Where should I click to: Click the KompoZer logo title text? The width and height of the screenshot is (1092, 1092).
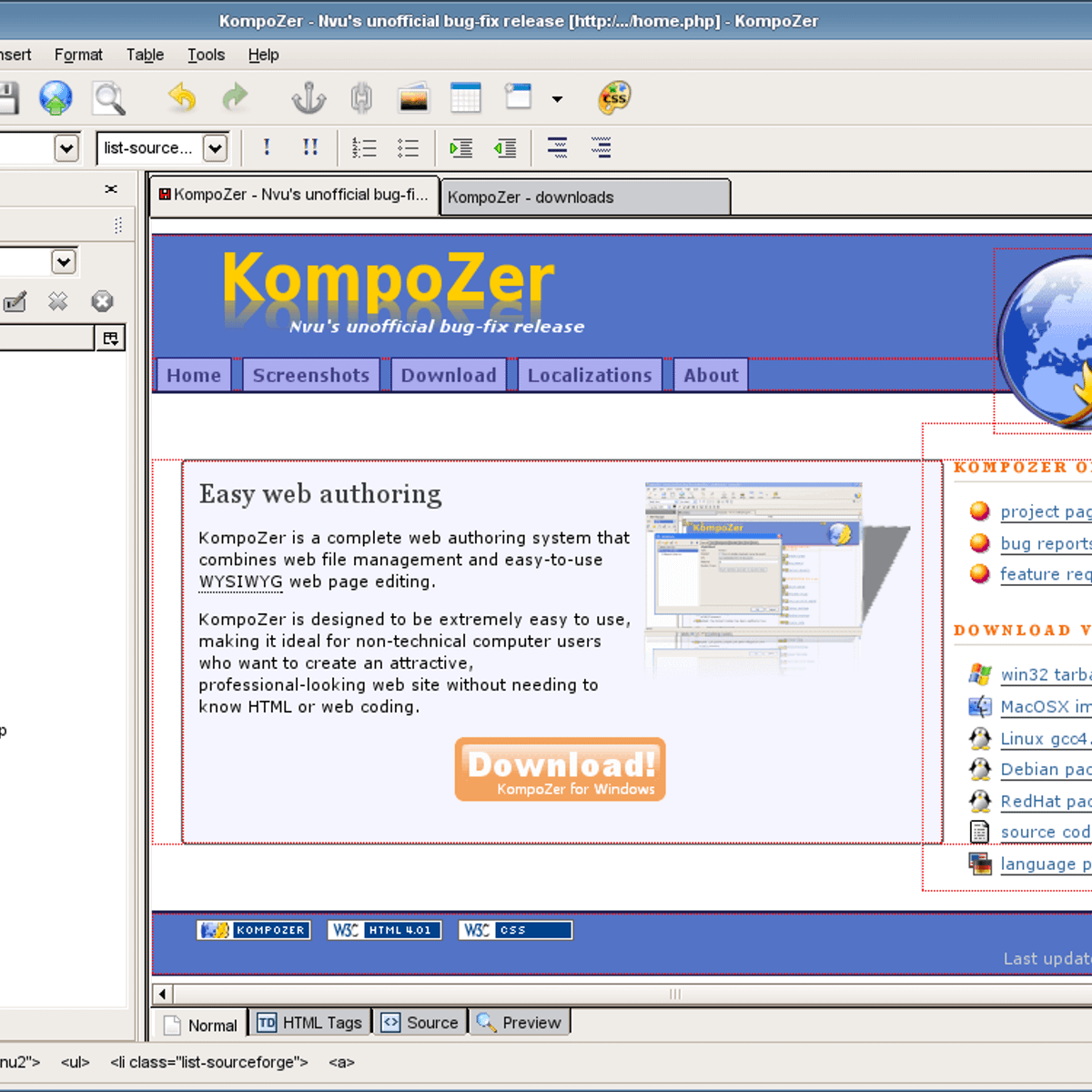(x=389, y=280)
